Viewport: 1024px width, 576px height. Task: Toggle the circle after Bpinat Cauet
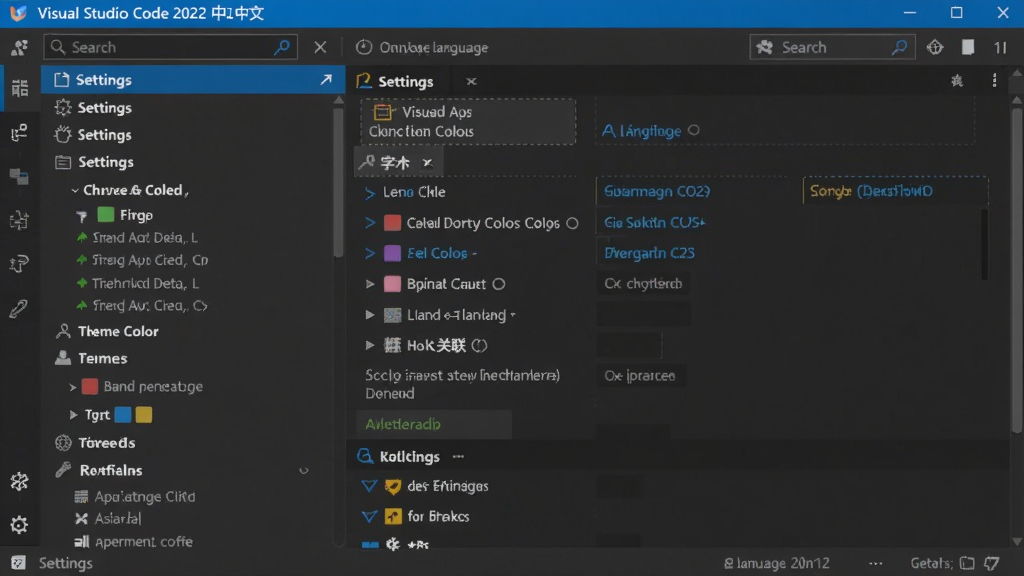tap(498, 284)
